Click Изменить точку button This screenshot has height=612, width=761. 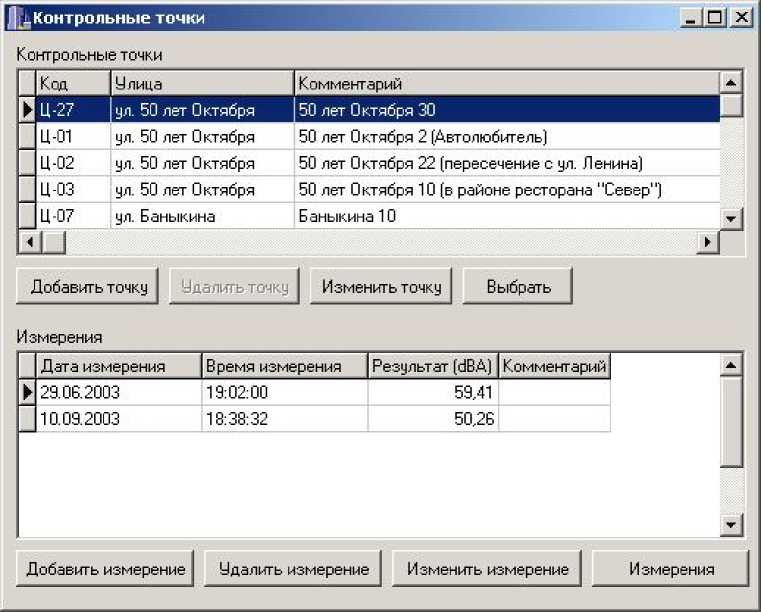[x=381, y=286]
